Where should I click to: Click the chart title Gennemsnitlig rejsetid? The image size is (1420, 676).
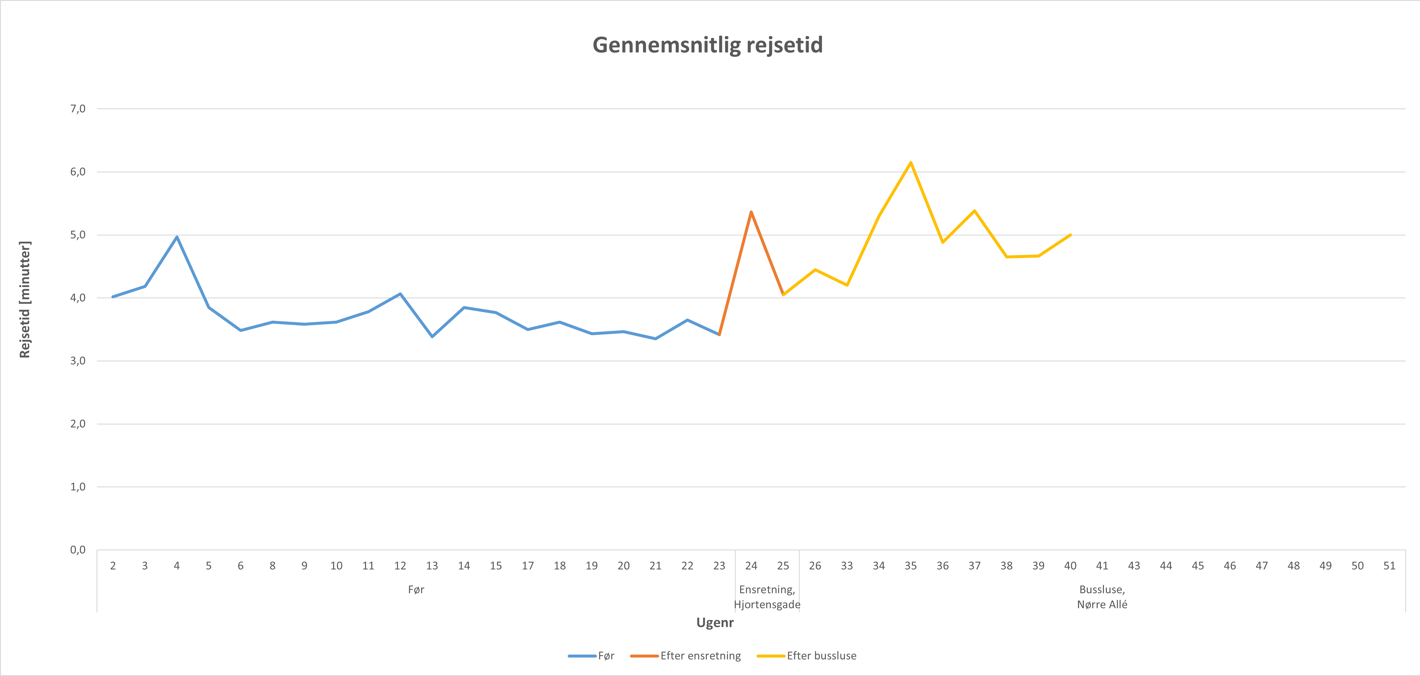tap(708, 46)
